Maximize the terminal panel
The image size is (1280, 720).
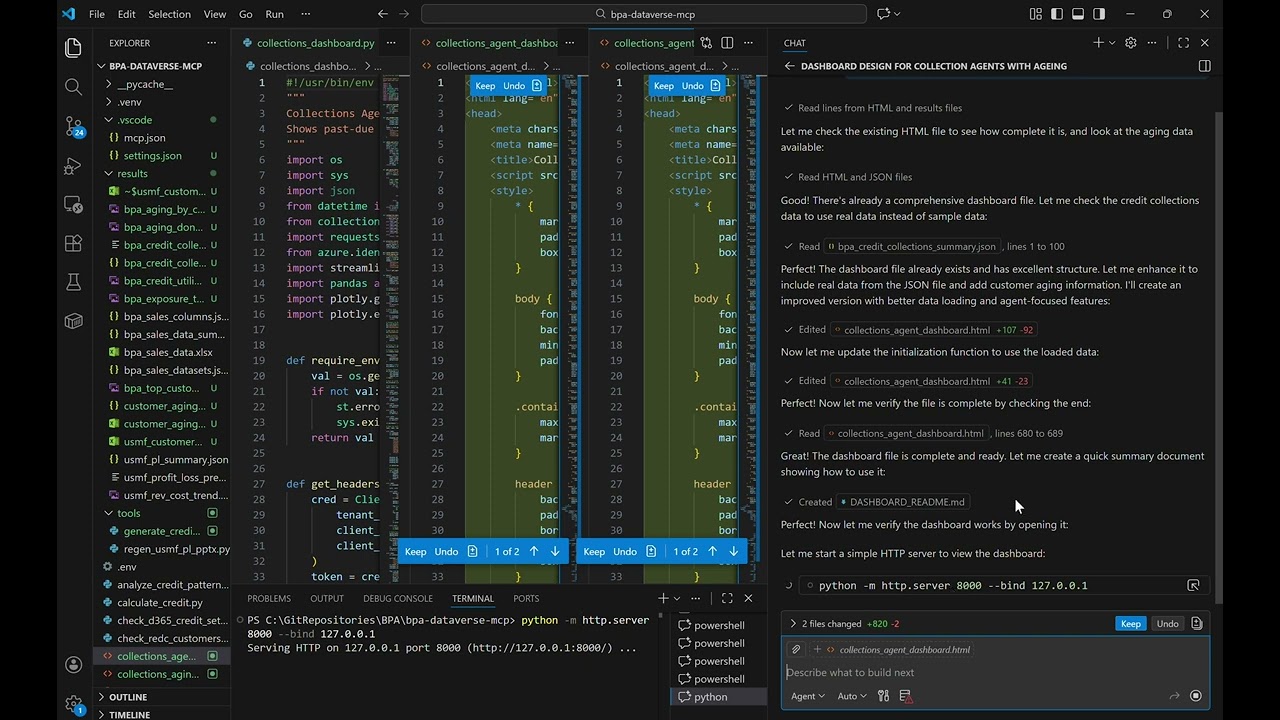coord(727,598)
